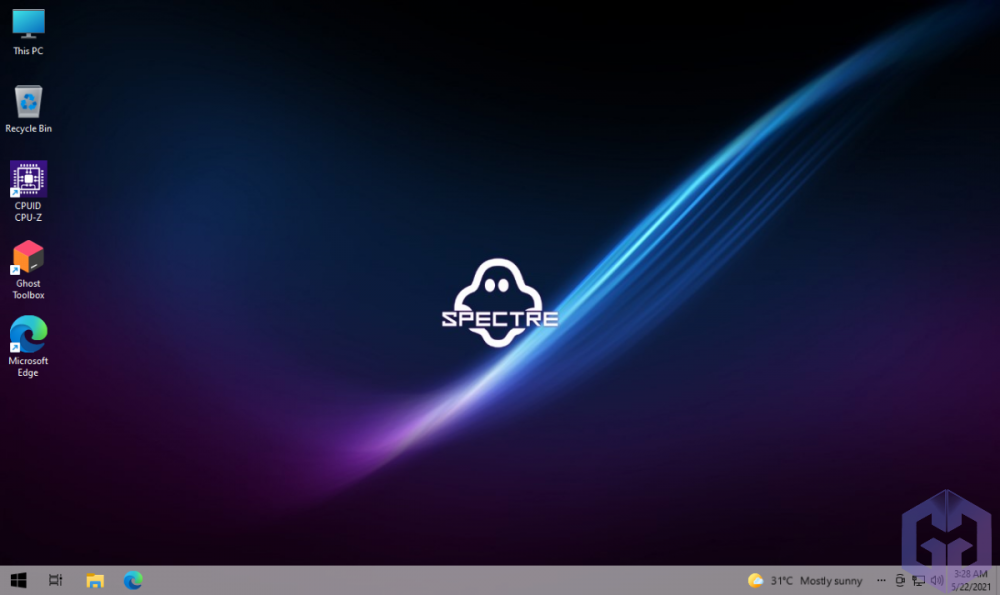Launch Edge from the taskbar
The image size is (1000, 595).
(x=131, y=580)
